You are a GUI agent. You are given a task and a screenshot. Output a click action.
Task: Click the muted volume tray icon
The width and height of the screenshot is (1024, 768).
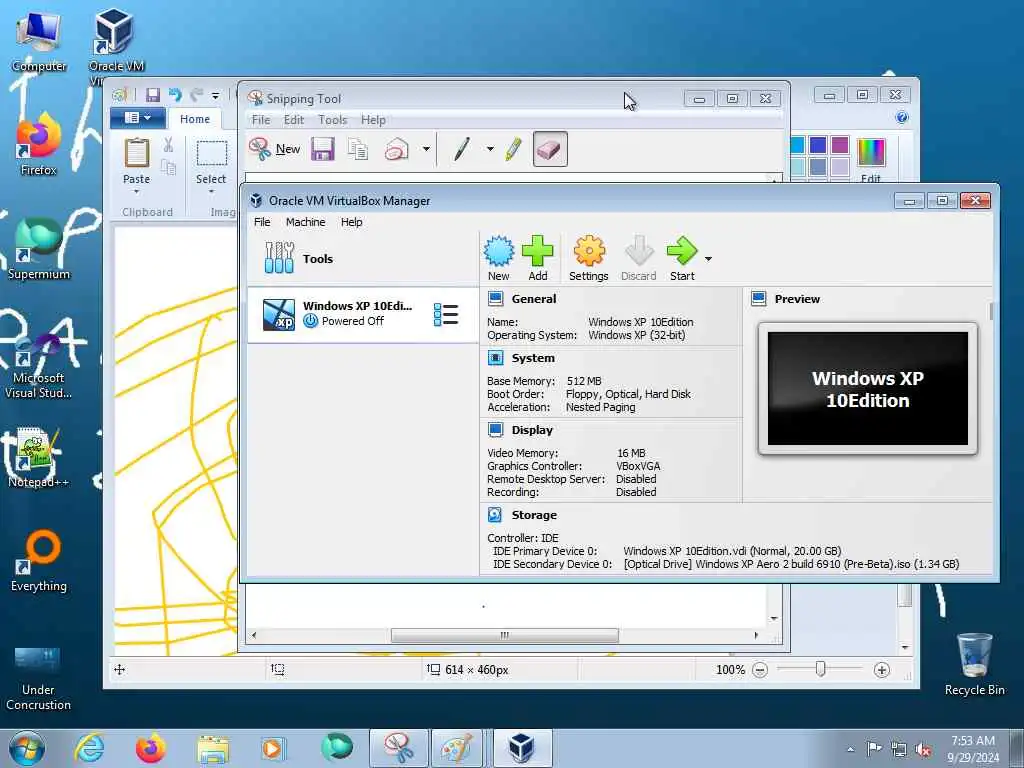pos(923,750)
